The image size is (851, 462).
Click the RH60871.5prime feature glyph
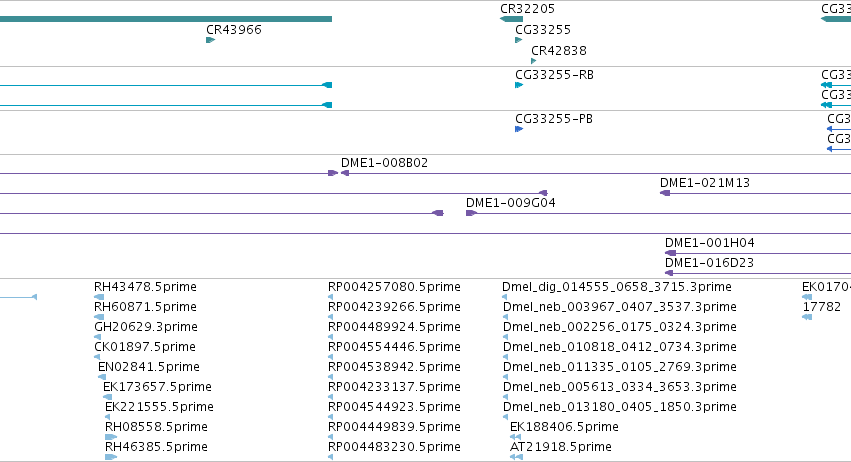[x=99, y=317]
